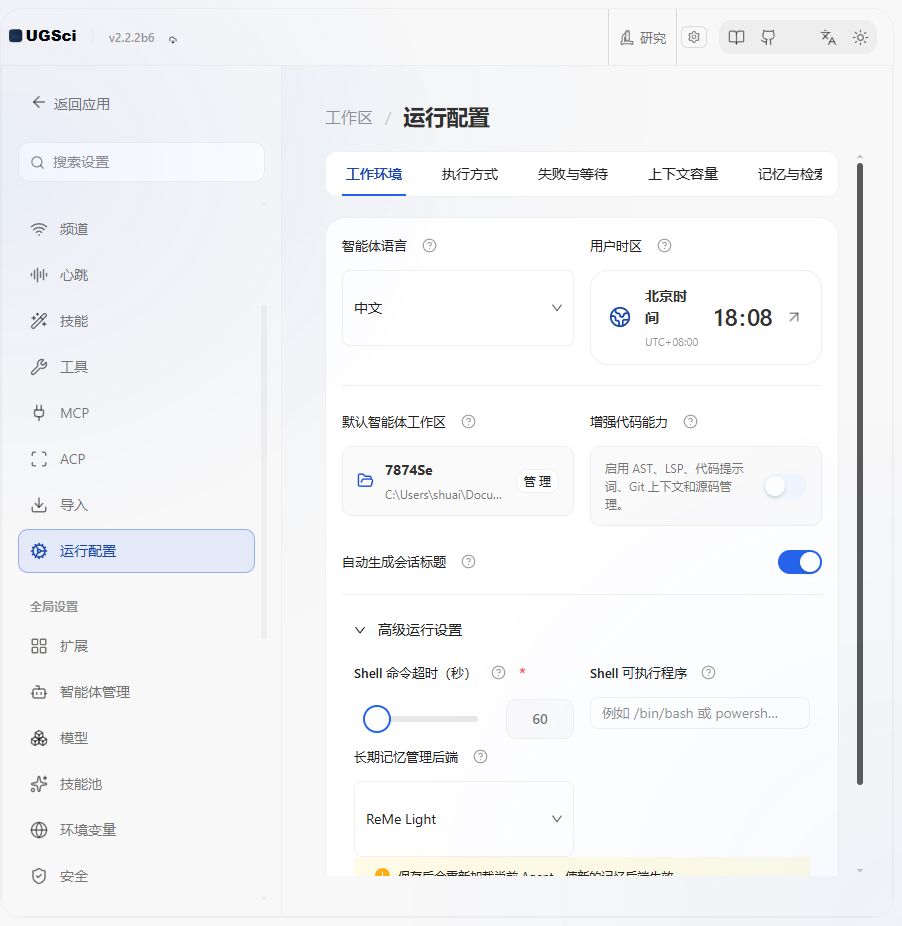Enable the 增强代码能力 toggle
This screenshot has height=926, width=902.
point(784,486)
